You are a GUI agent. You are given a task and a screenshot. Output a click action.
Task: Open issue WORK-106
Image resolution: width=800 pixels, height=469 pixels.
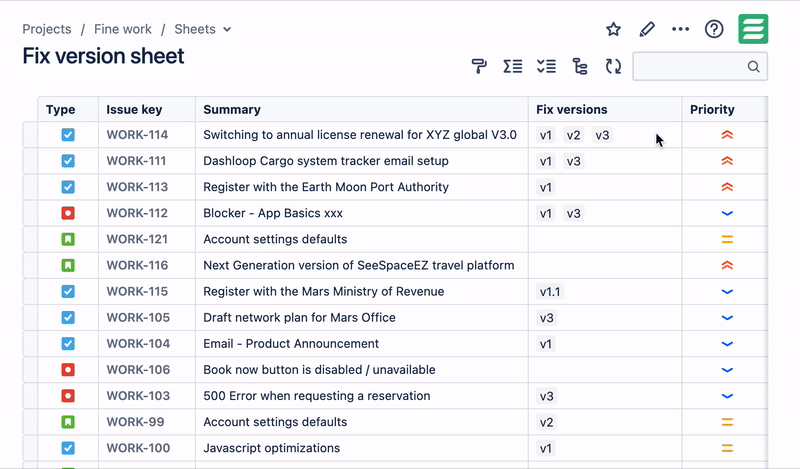(x=138, y=369)
